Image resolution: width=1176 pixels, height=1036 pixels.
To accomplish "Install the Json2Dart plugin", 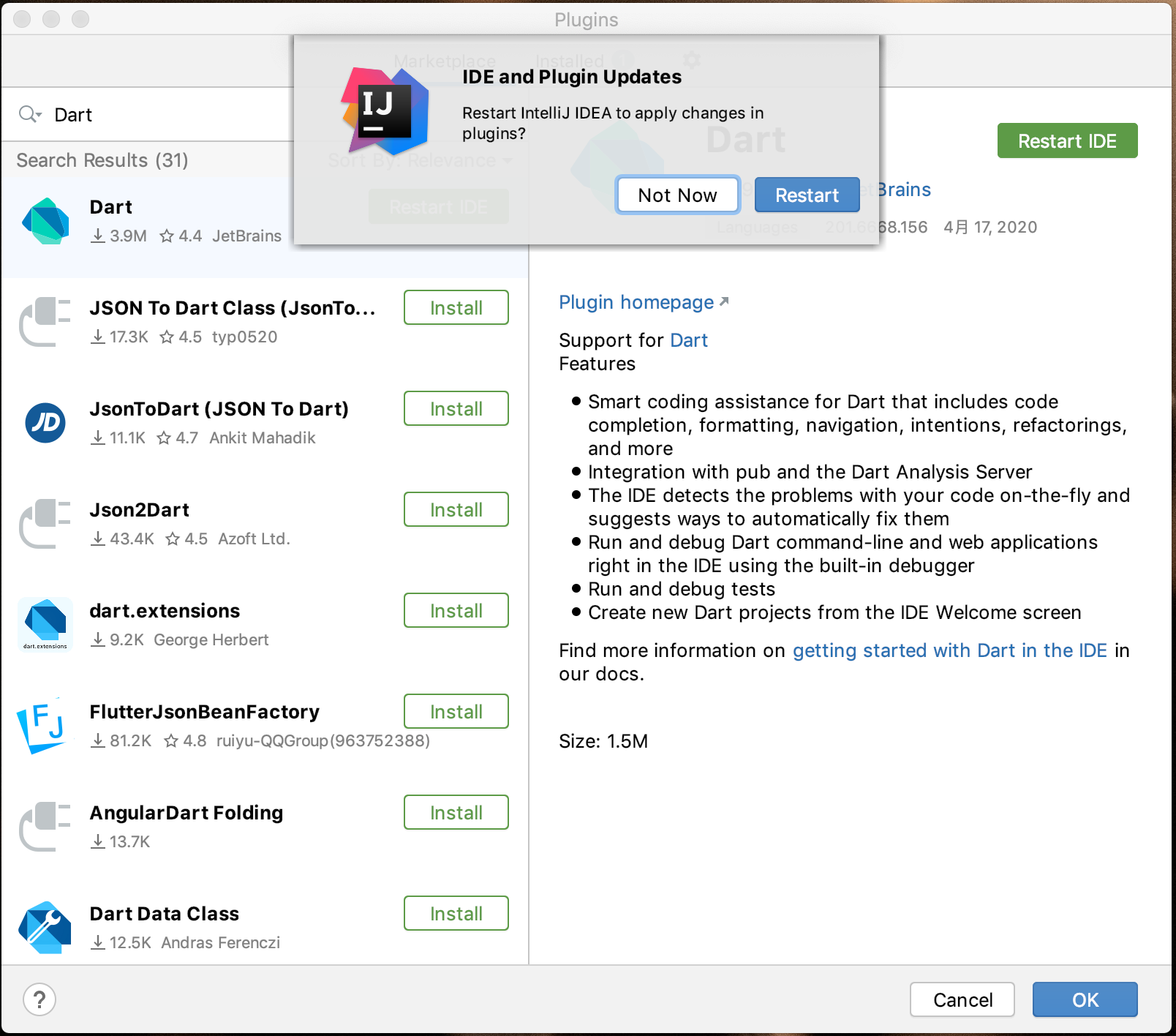I will point(456,509).
